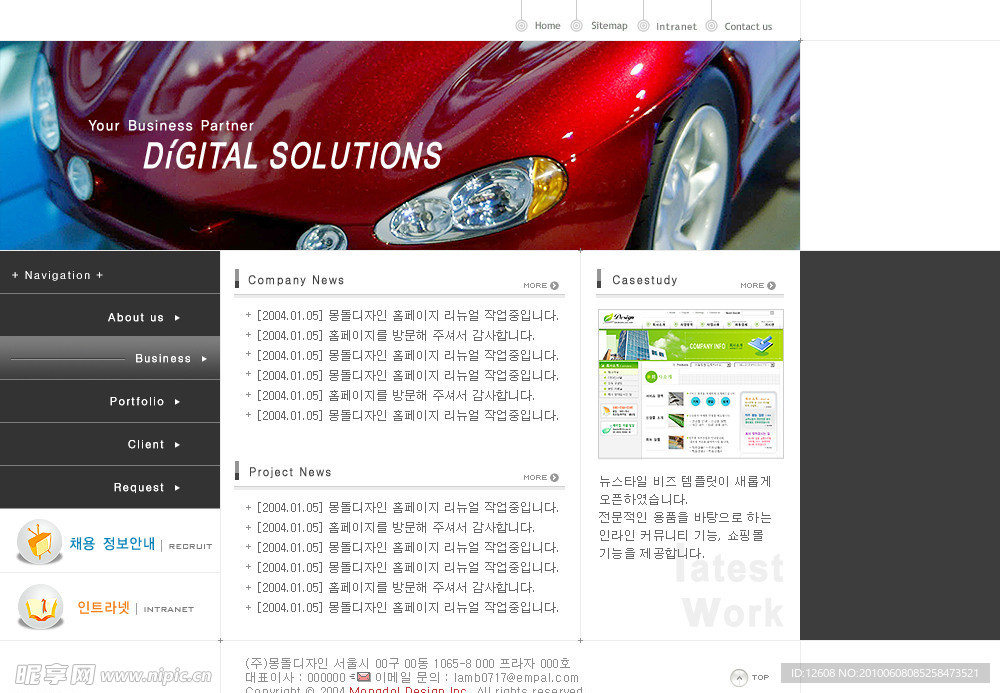Open Contact us page
The height and width of the screenshot is (693, 1000).
(x=748, y=27)
